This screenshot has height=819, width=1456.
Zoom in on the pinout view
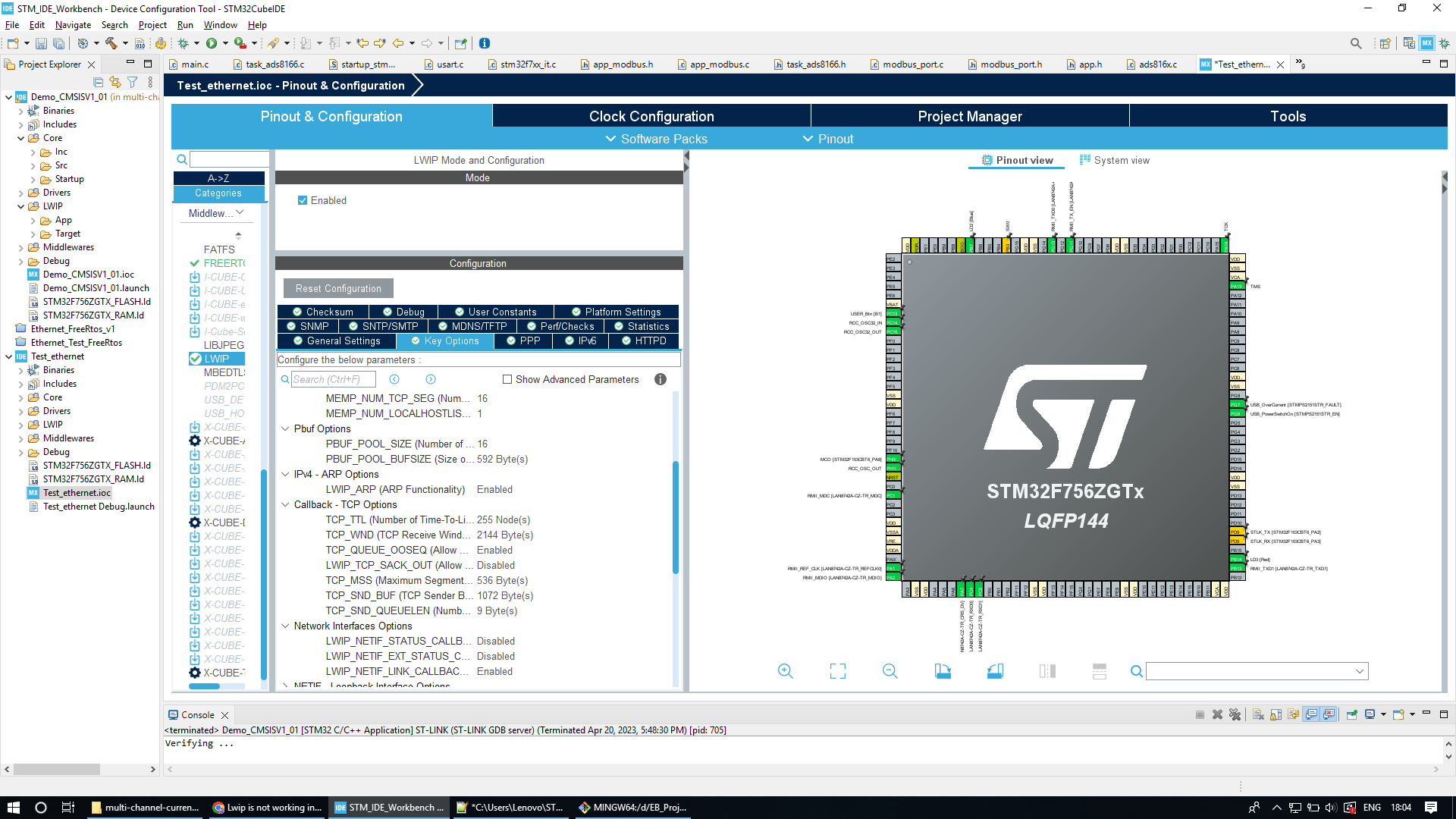(x=786, y=671)
